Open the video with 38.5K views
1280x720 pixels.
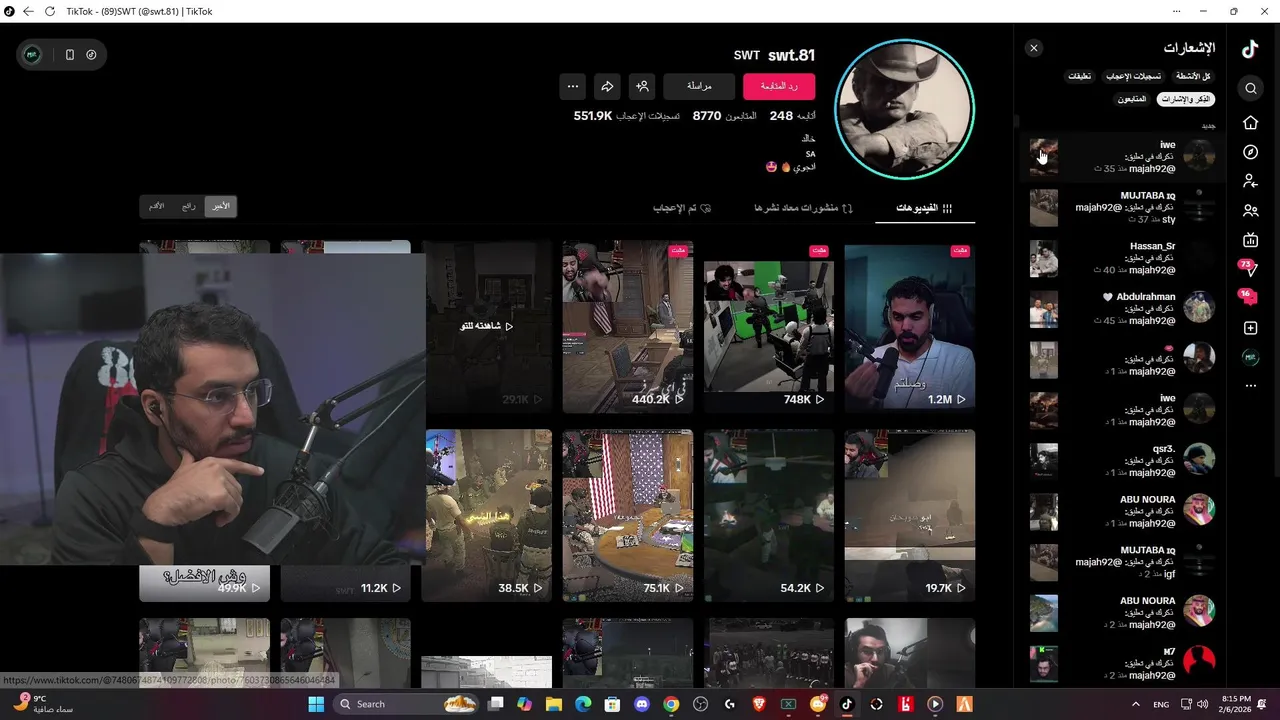point(488,515)
